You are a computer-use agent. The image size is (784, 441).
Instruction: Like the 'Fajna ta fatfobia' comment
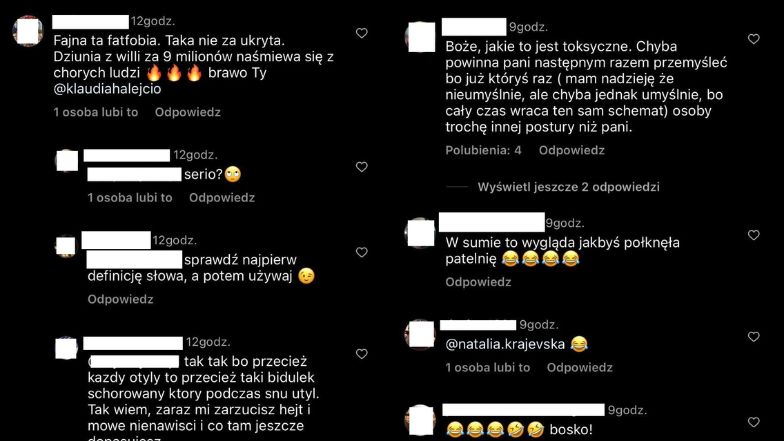(362, 33)
